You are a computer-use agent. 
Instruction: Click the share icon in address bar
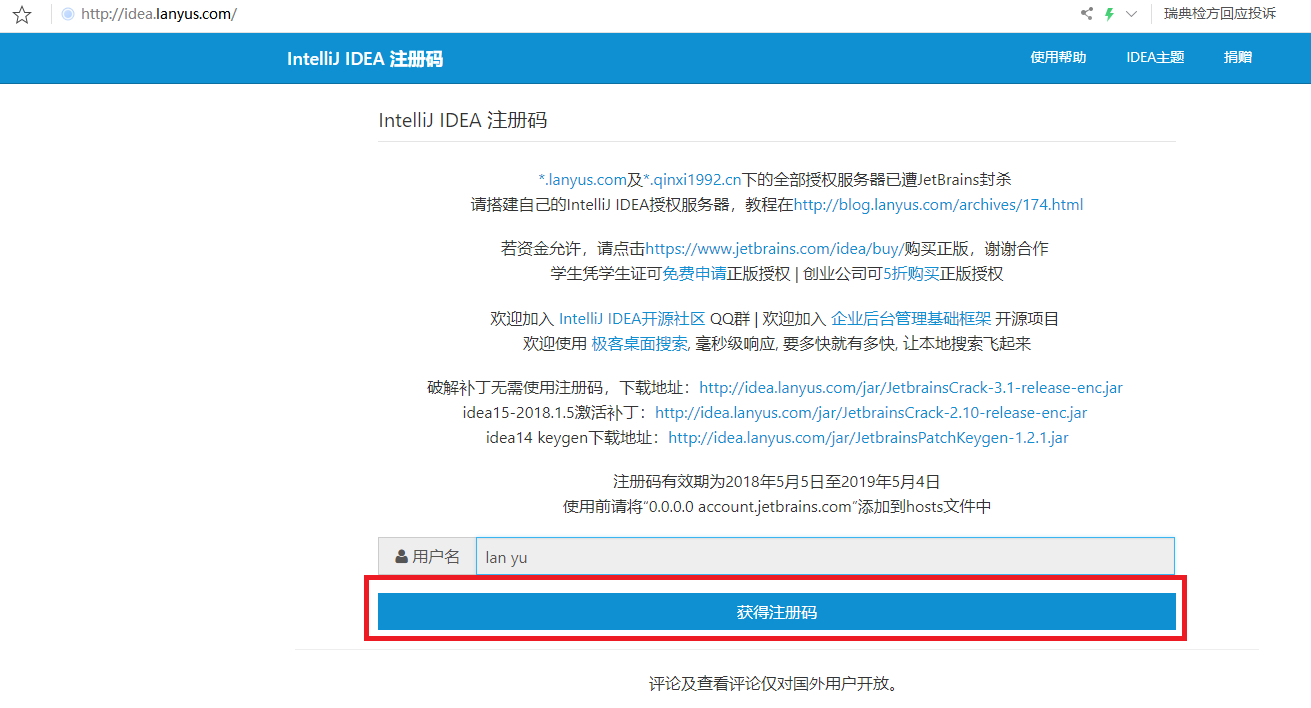tap(1087, 14)
